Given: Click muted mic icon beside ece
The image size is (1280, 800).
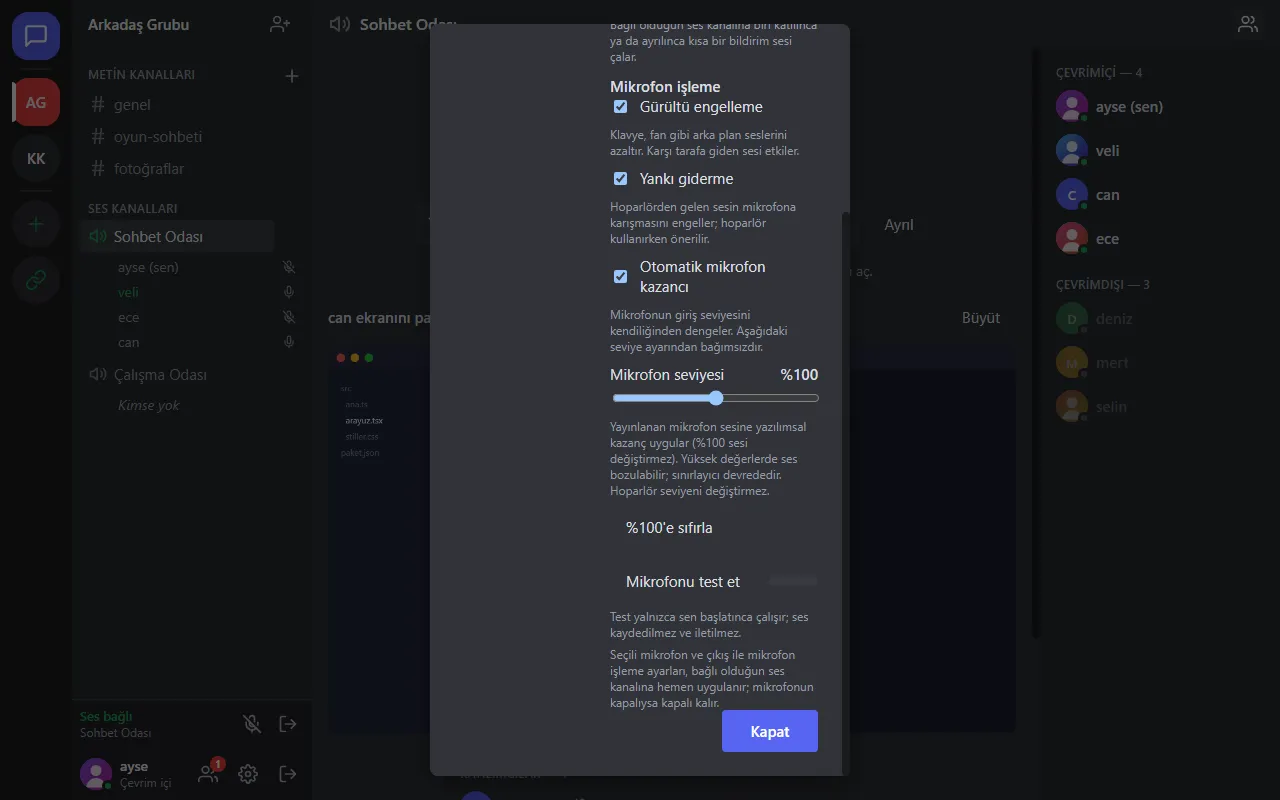Looking at the screenshot, I should coord(289,317).
